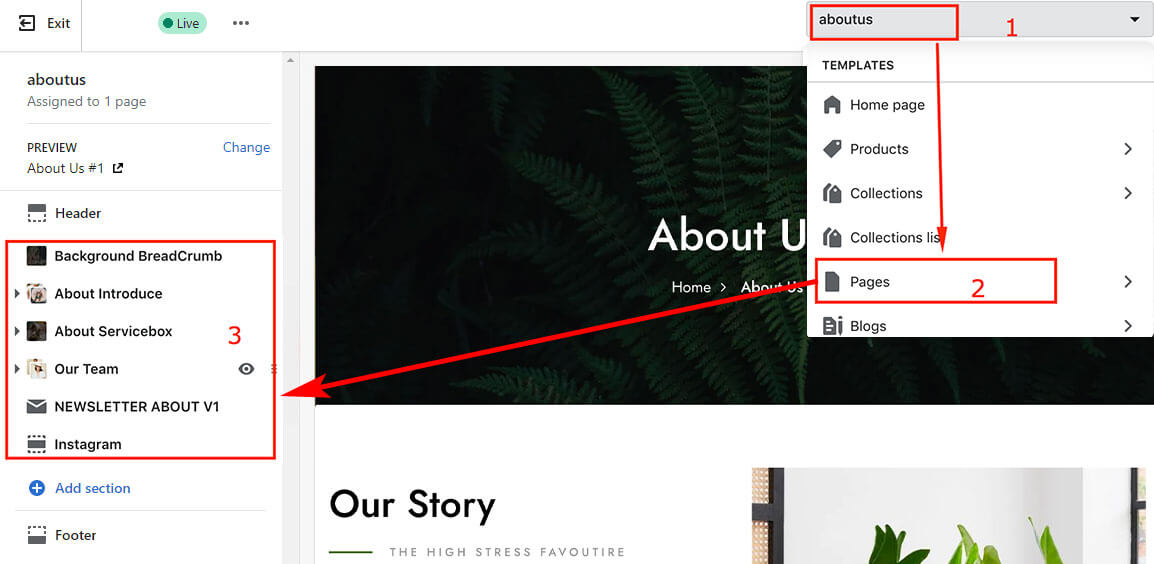Viewport: 1154px width, 564px height.
Task: Expand the About Introduce section tree
Action: click(x=17, y=294)
